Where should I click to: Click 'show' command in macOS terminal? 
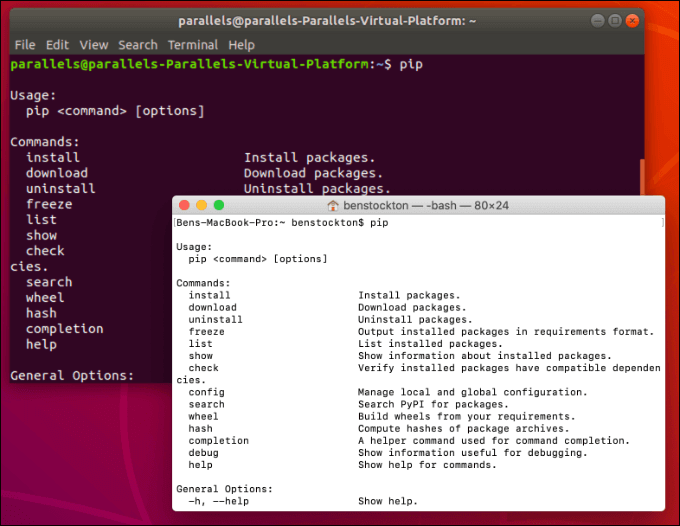[200, 356]
